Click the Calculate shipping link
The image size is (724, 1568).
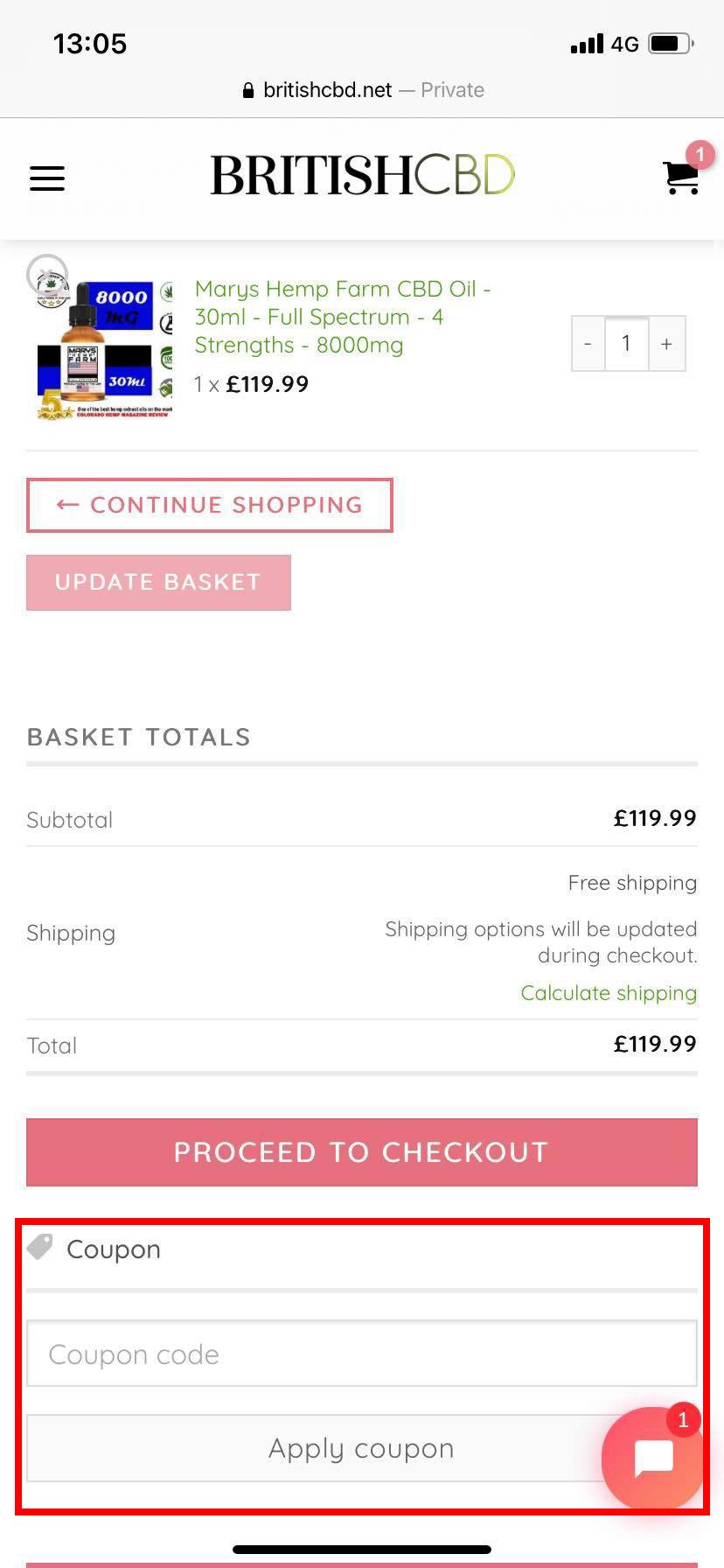[x=609, y=993]
